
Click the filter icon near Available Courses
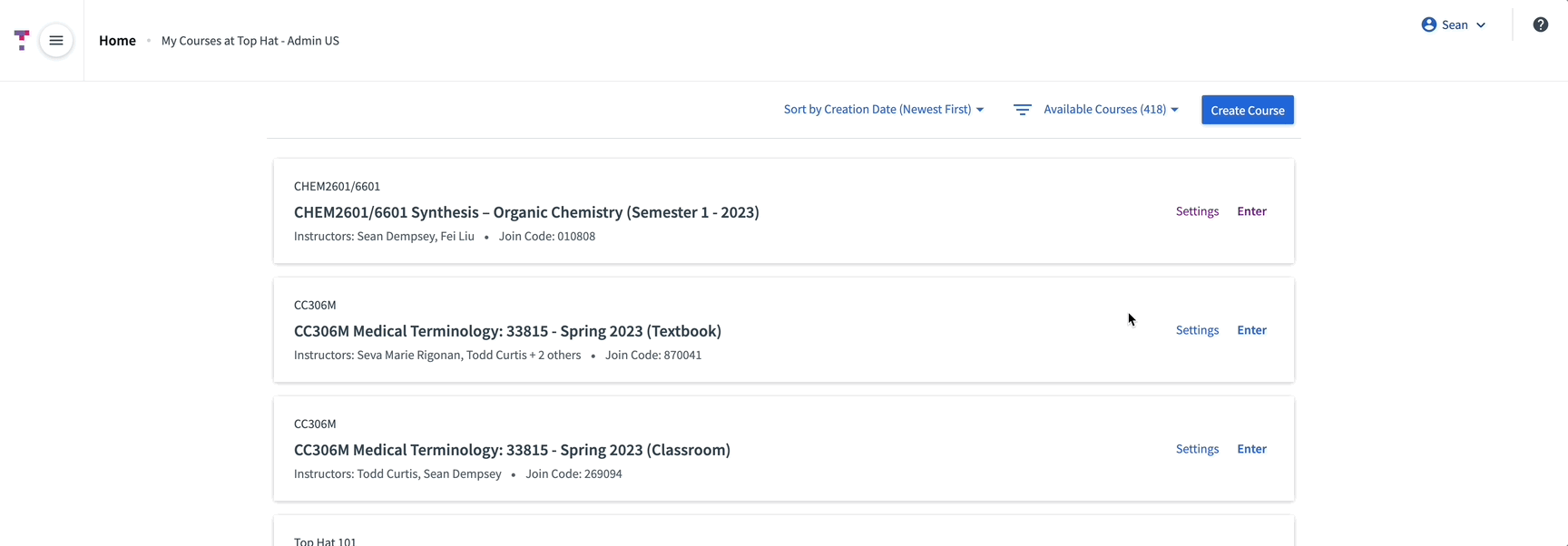[x=1022, y=109]
